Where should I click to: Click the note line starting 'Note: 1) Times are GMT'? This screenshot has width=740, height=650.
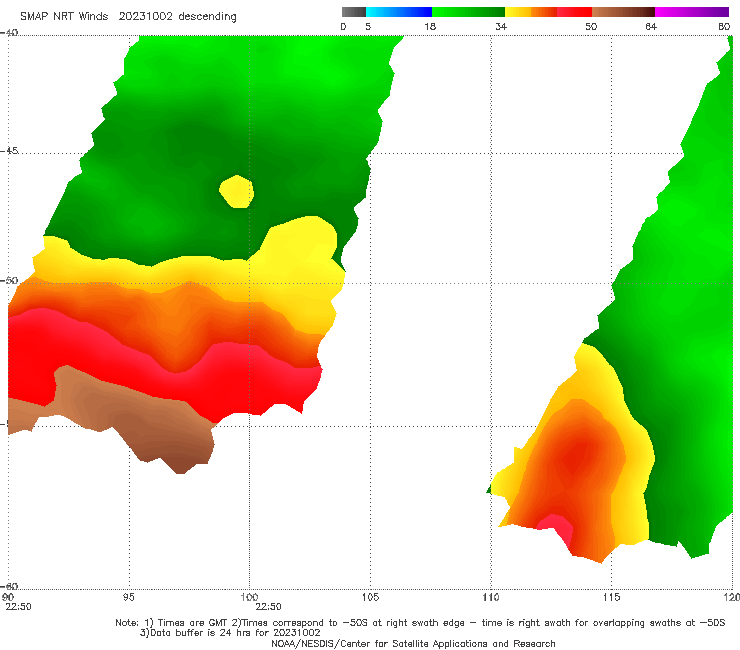click(420, 623)
